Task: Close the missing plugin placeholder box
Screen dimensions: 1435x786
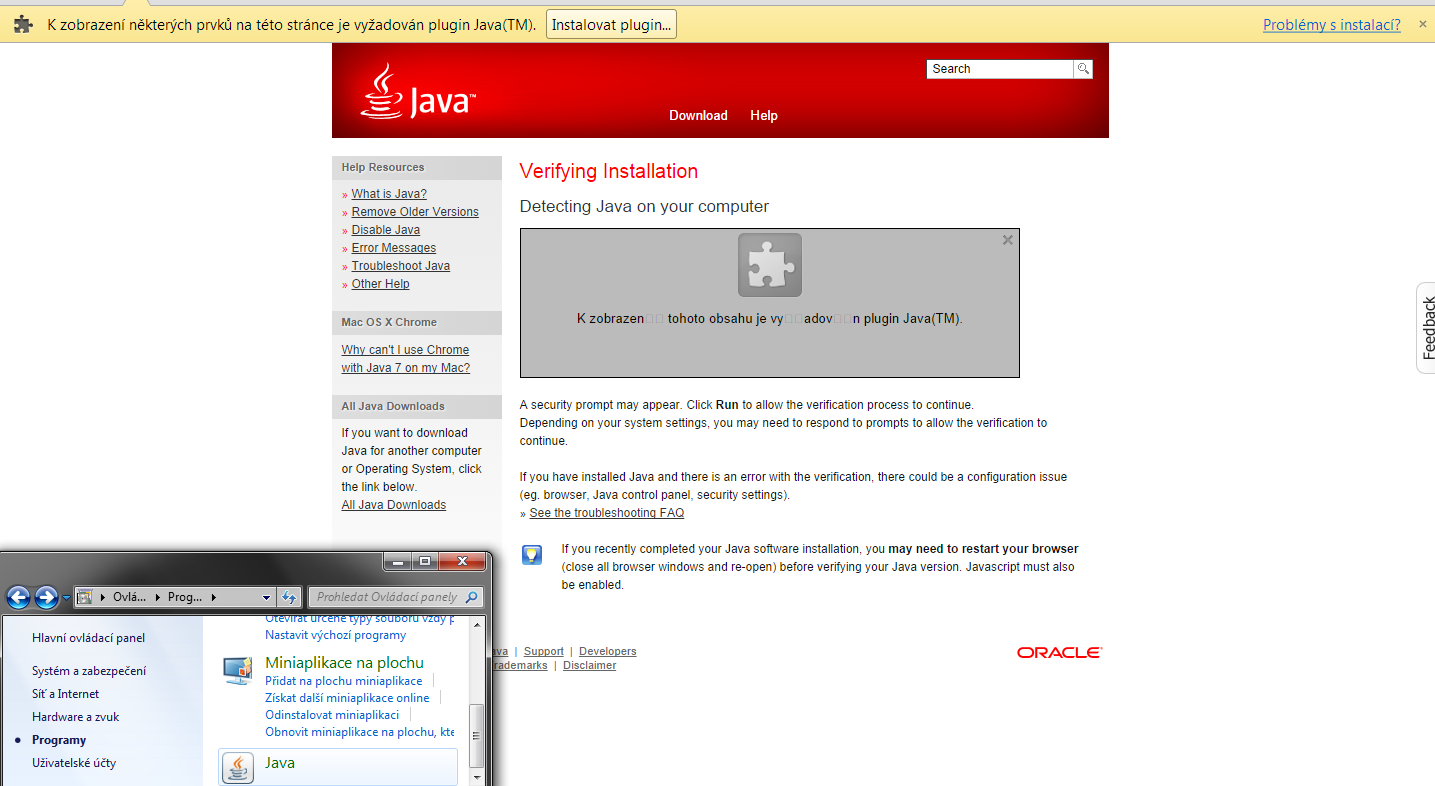Action: pyautogui.click(x=1008, y=240)
